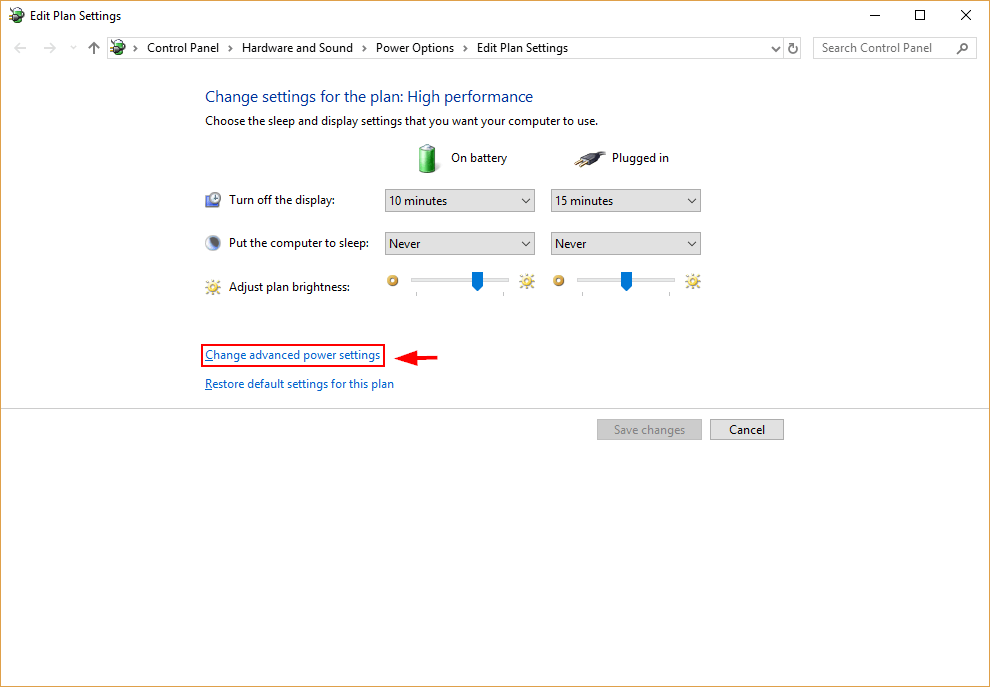Click the search magnifier icon

click(962, 48)
